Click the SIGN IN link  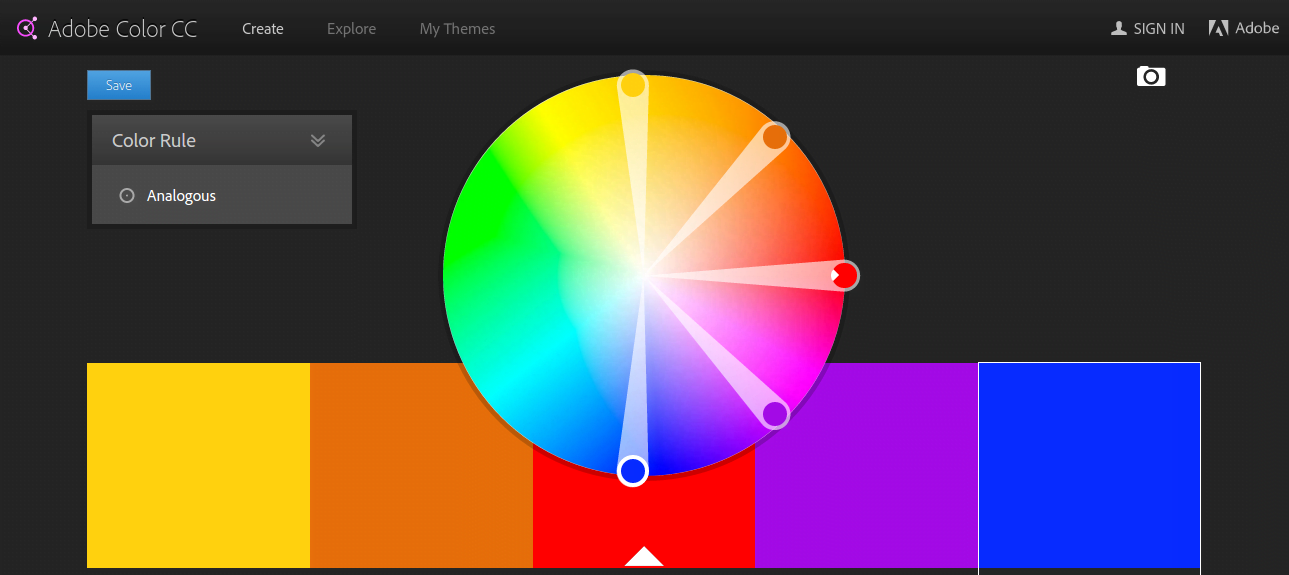pyautogui.click(x=1159, y=29)
